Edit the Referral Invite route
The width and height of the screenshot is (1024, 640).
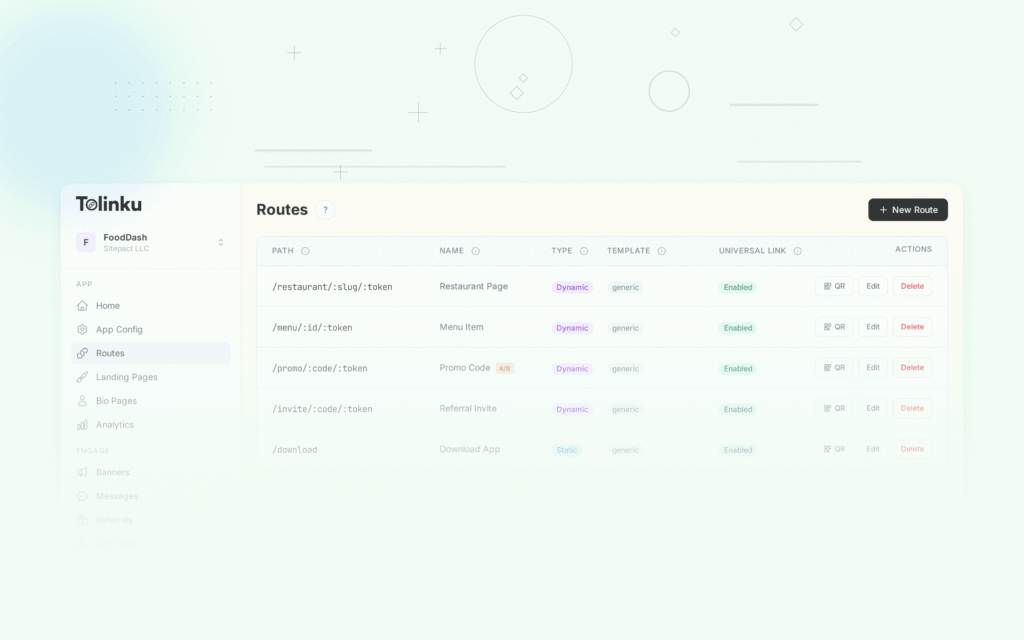point(872,408)
